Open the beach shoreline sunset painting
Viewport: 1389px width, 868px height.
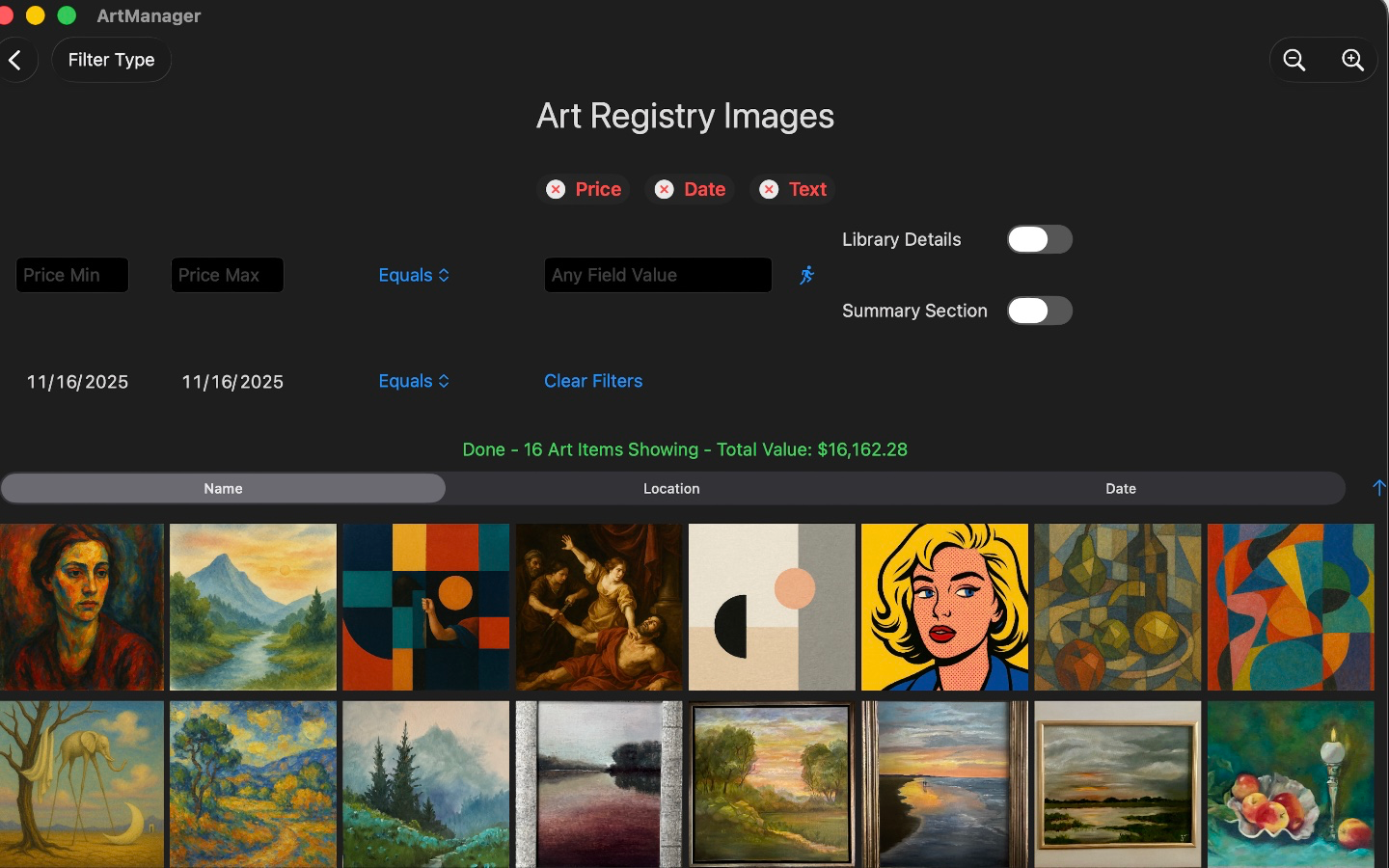(944, 784)
